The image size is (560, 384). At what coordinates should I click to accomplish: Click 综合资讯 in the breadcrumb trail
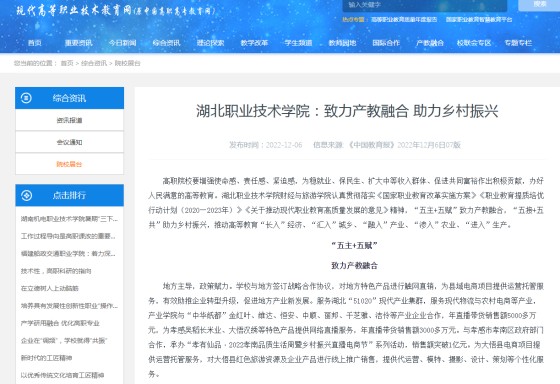[94, 63]
